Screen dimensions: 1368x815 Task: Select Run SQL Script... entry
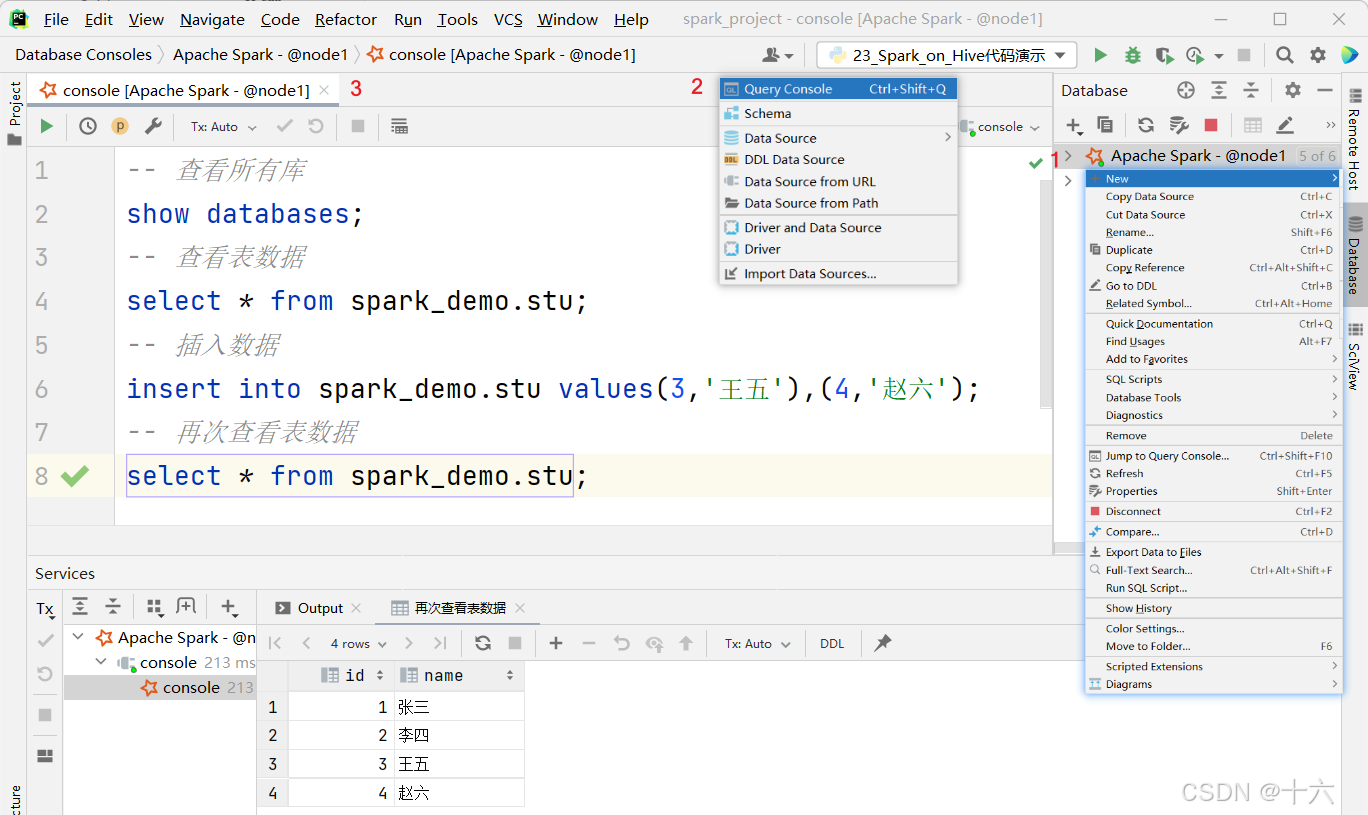point(1213,588)
